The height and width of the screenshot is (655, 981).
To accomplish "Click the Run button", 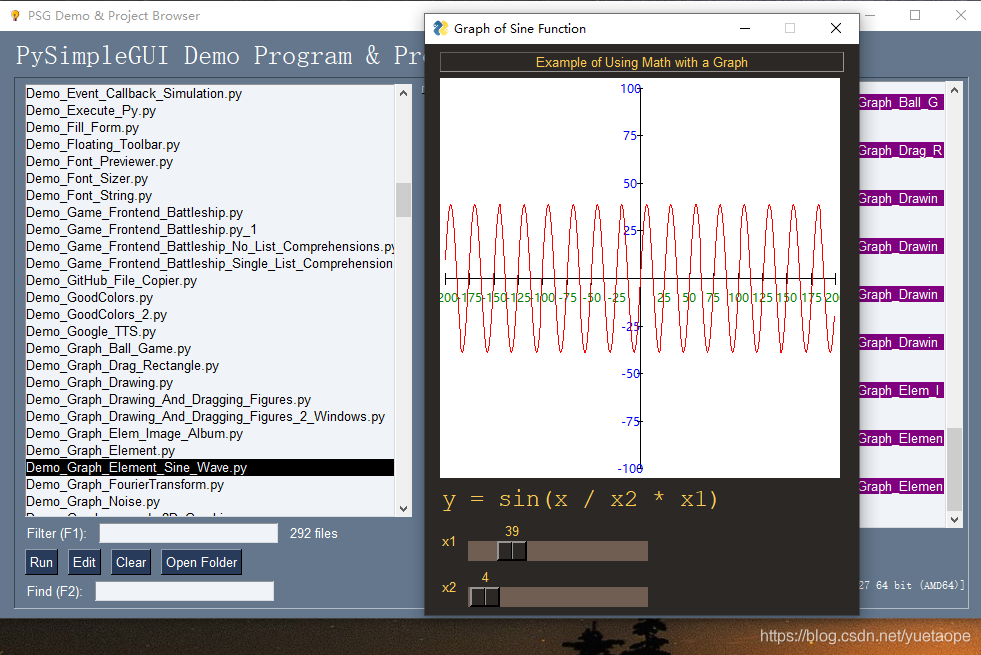I will pos(41,562).
